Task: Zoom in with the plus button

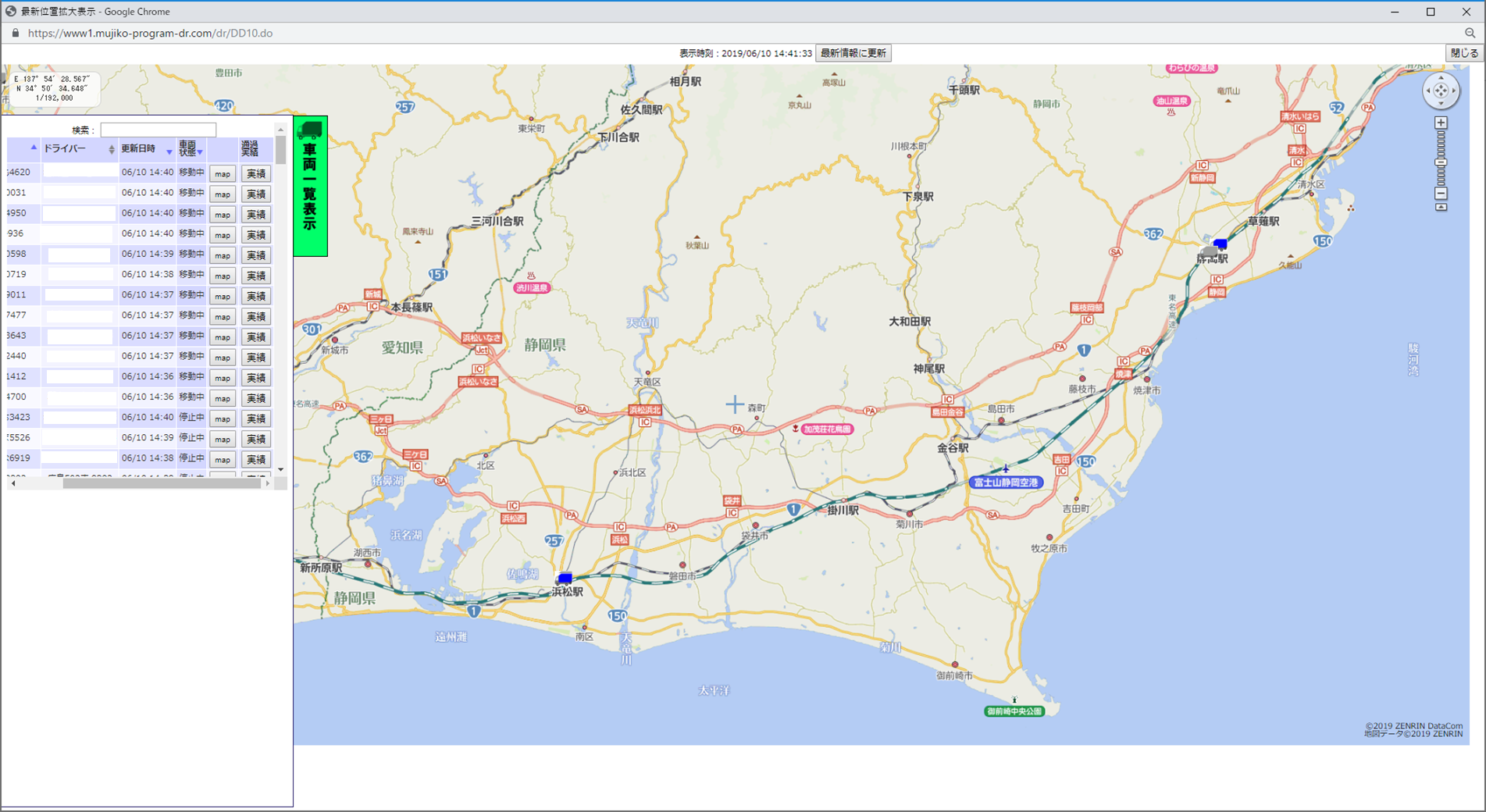Action: coord(1441,123)
